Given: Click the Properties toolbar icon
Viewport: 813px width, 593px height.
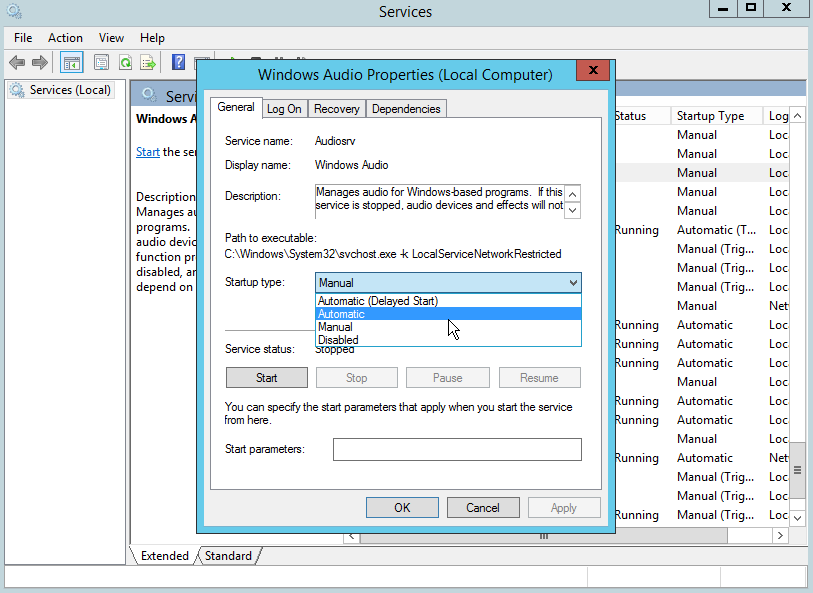Looking at the screenshot, I should coord(102,63).
